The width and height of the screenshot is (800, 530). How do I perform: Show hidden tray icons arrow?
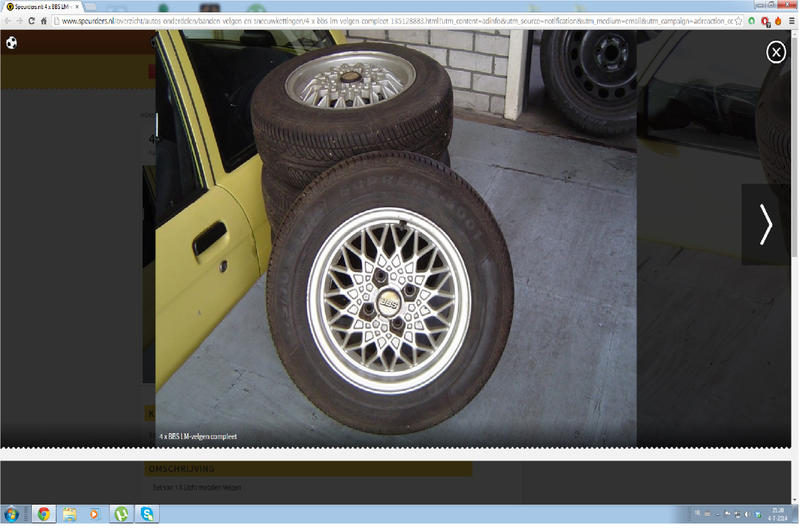coord(717,514)
